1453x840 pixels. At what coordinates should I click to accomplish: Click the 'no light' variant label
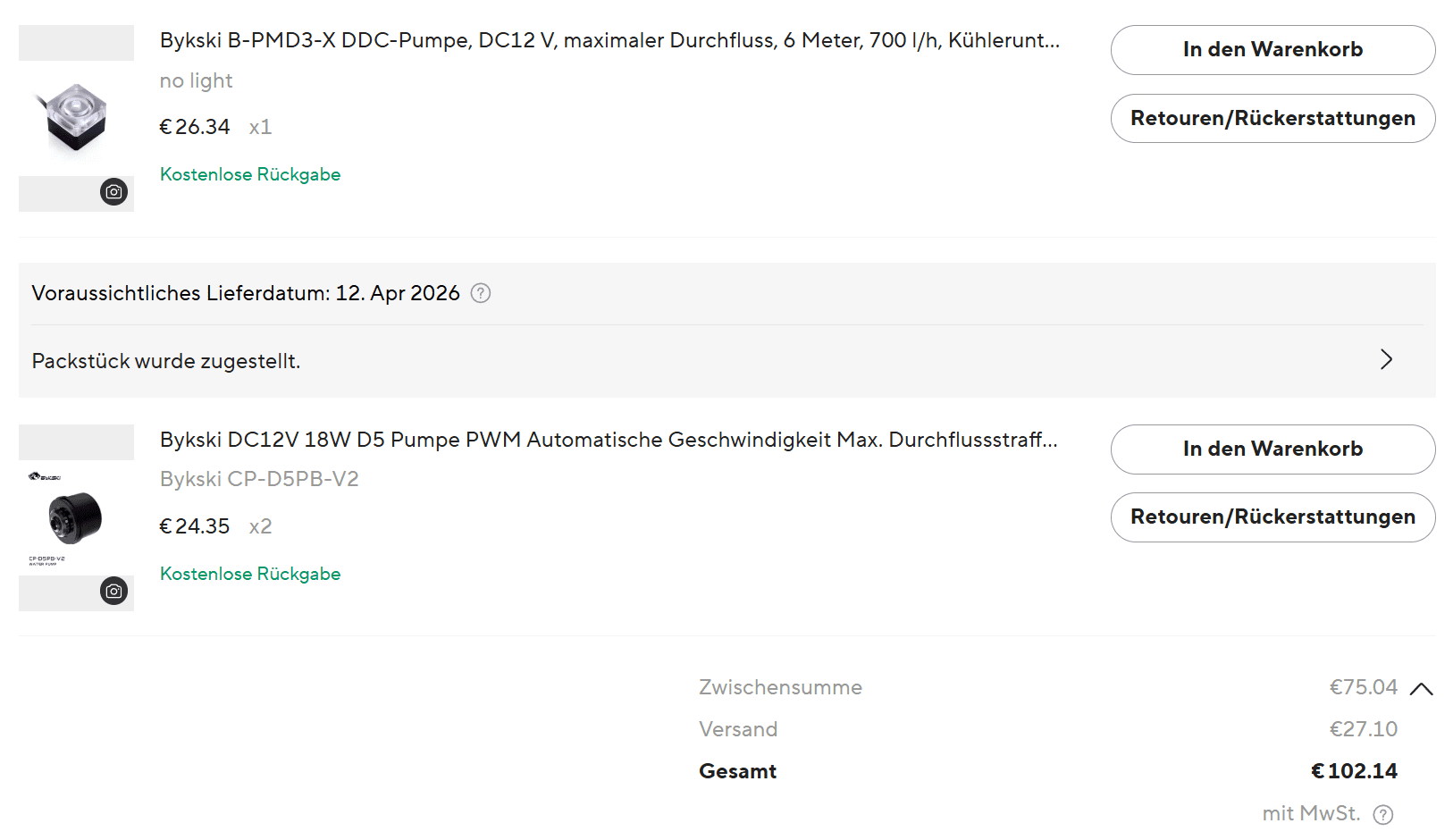coord(196,80)
